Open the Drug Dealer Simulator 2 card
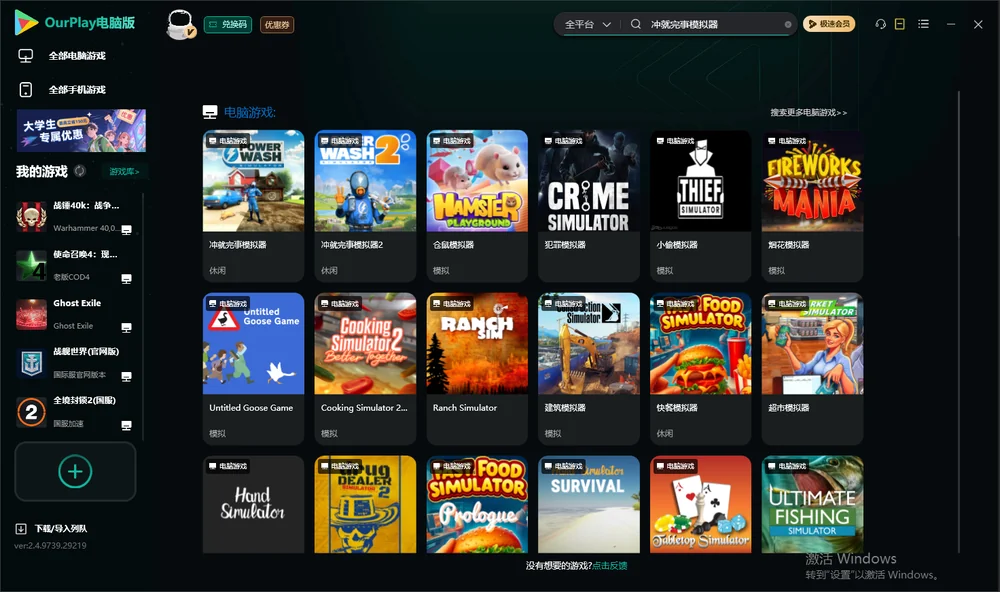The height and width of the screenshot is (592, 1000). (365, 504)
